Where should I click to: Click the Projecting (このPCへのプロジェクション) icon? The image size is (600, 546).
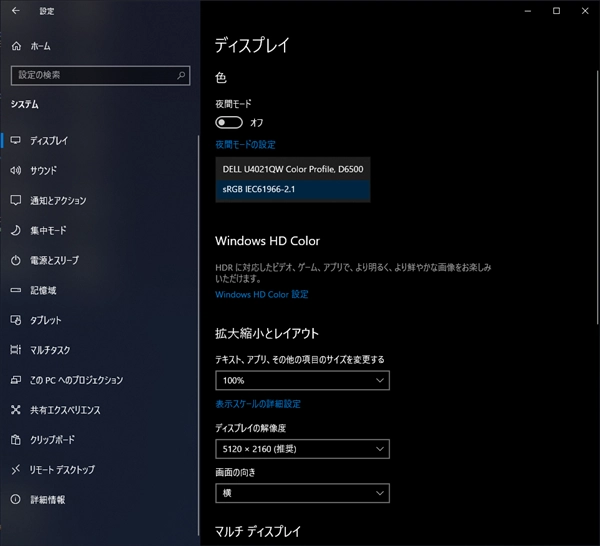pyautogui.click(x=16, y=380)
